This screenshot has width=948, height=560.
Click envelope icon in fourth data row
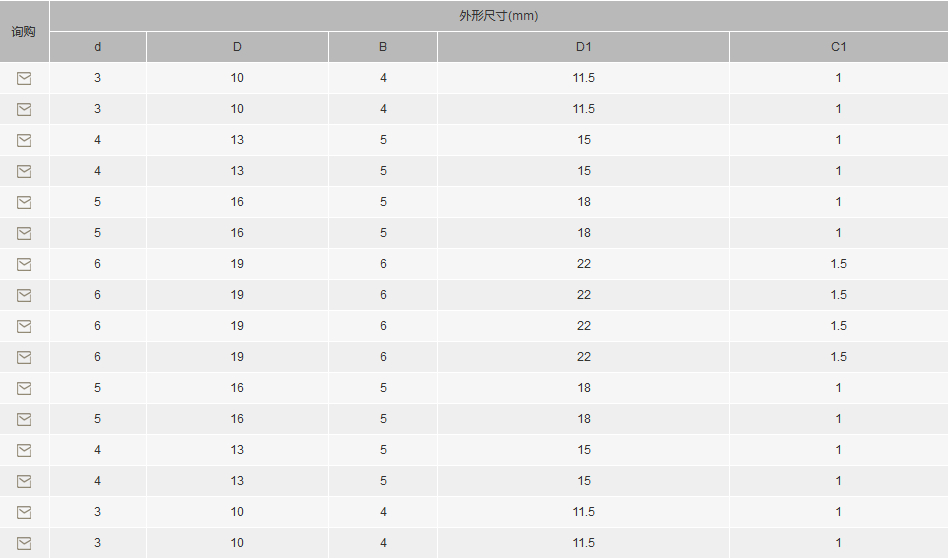pos(24,171)
